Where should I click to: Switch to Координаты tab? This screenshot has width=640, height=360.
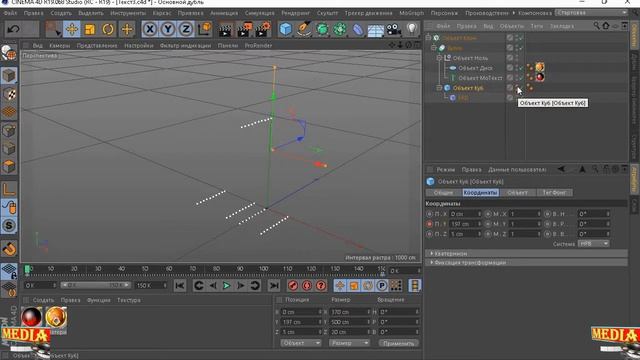(x=480, y=193)
